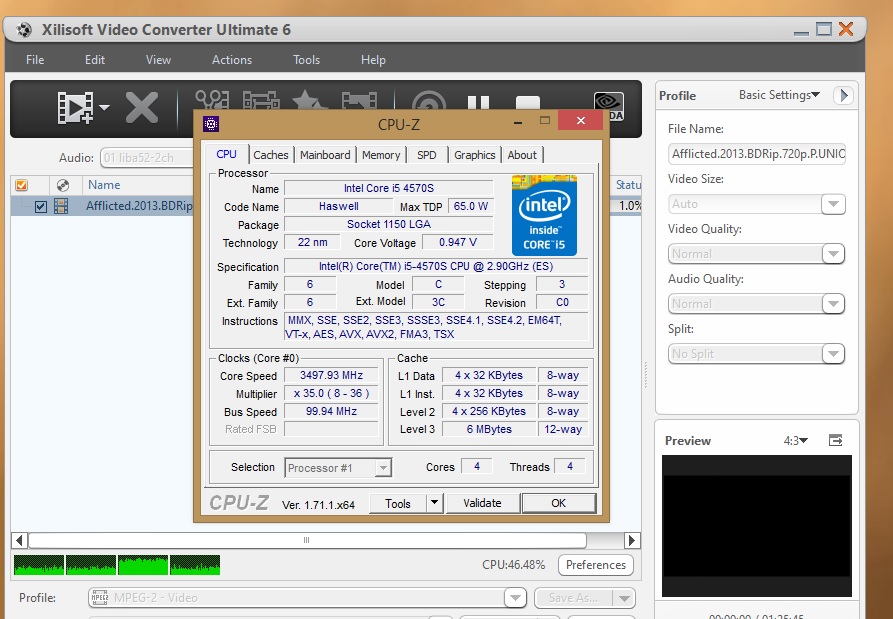Screen dimensions: 893x619
Task: Click the Preview video display area
Action: 757,526
